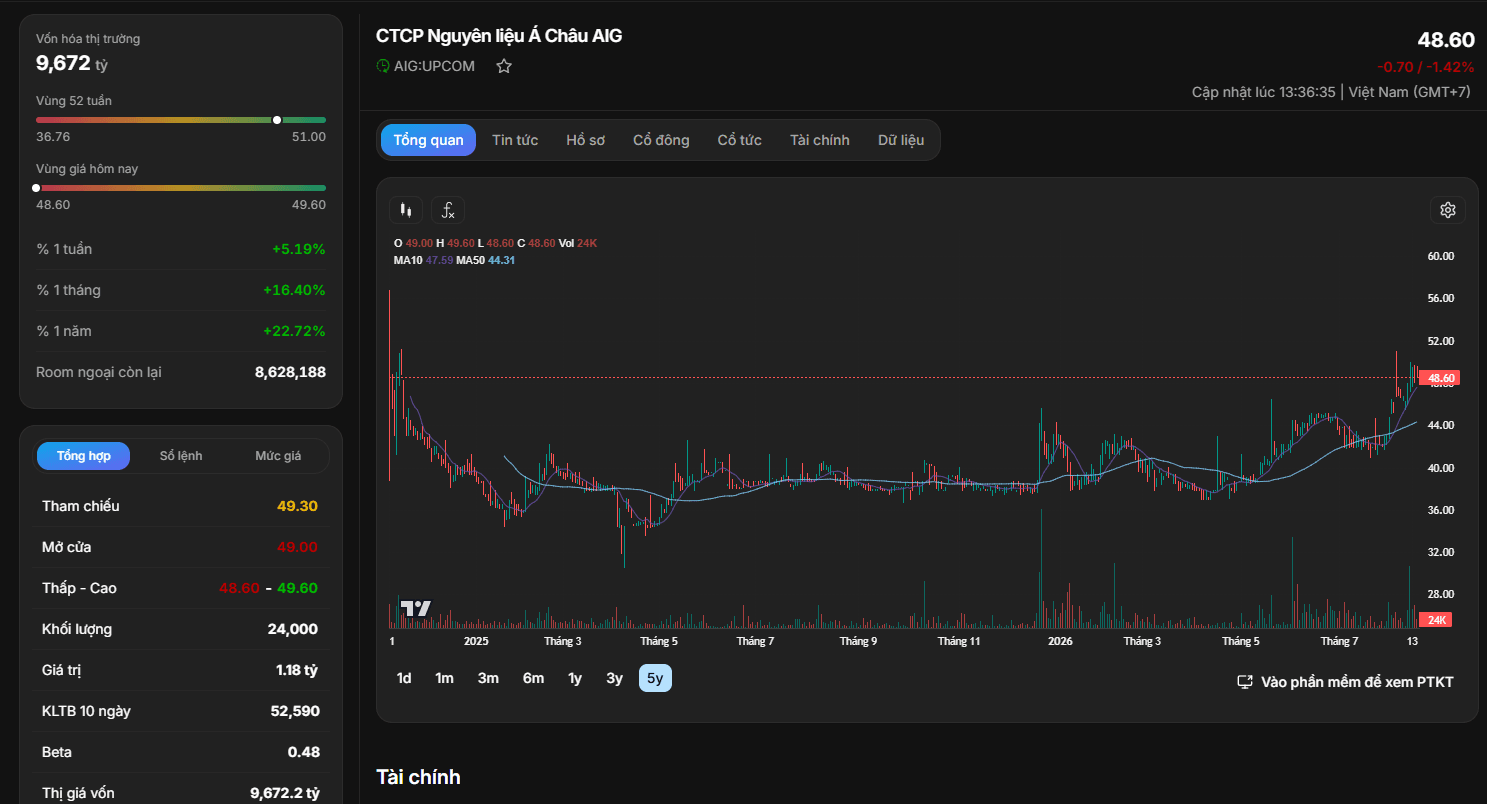Set chart range to 1d
The image size is (1487, 804).
[x=404, y=678]
